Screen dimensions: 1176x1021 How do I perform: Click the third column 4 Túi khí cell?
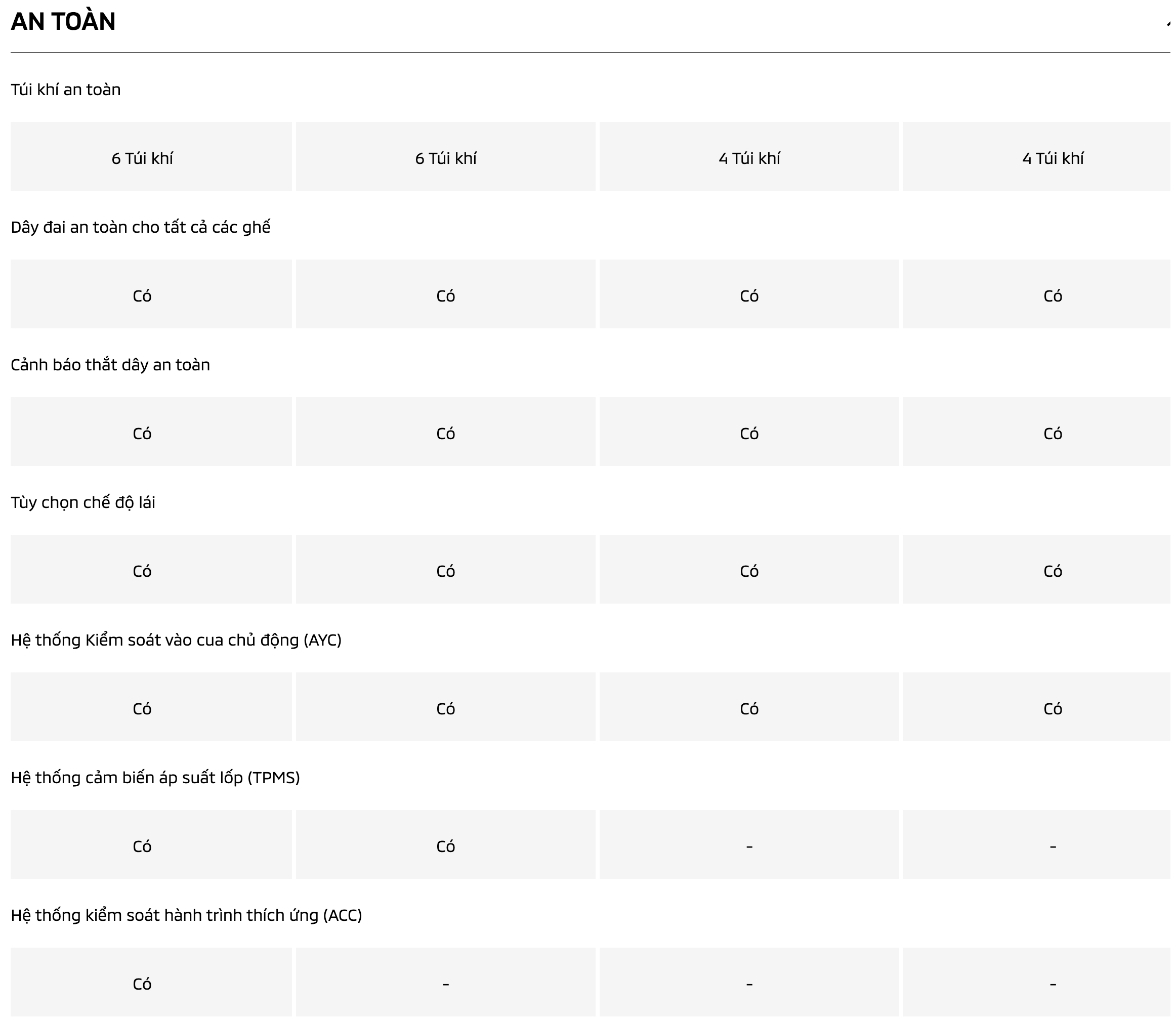(x=749, y=158)
